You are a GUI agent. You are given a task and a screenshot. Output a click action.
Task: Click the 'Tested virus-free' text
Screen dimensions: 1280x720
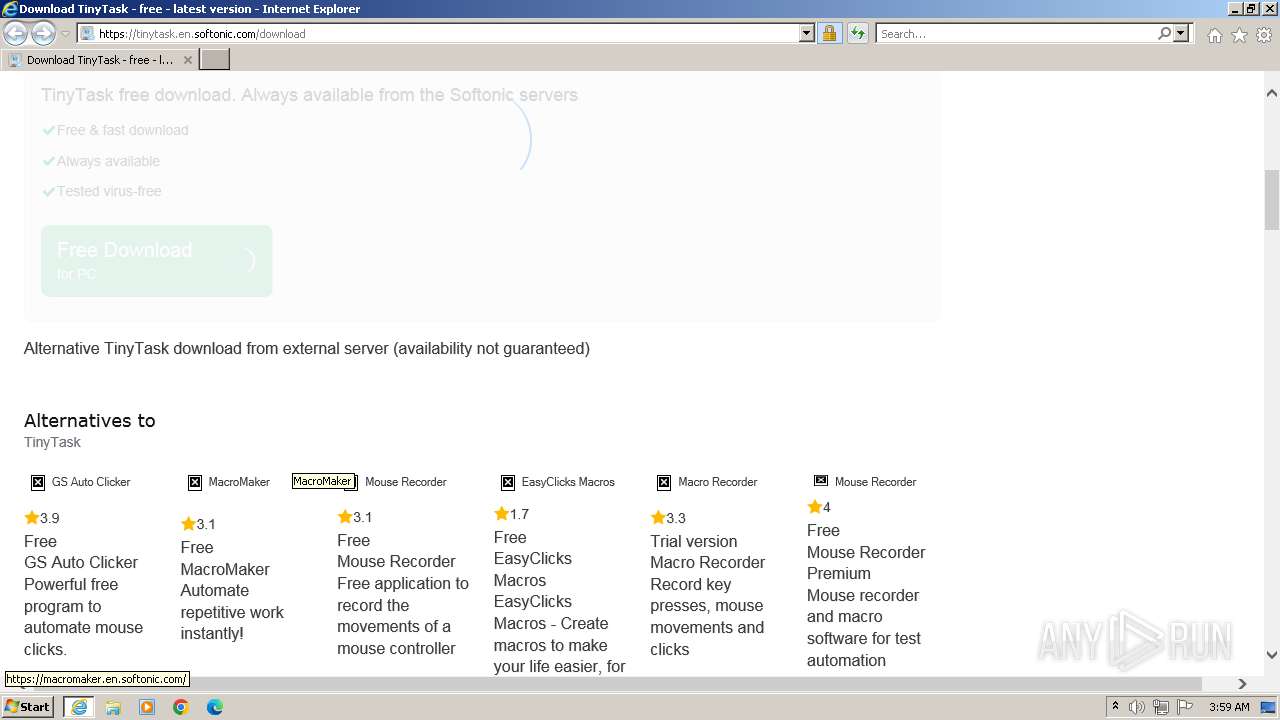coord(108,191)
